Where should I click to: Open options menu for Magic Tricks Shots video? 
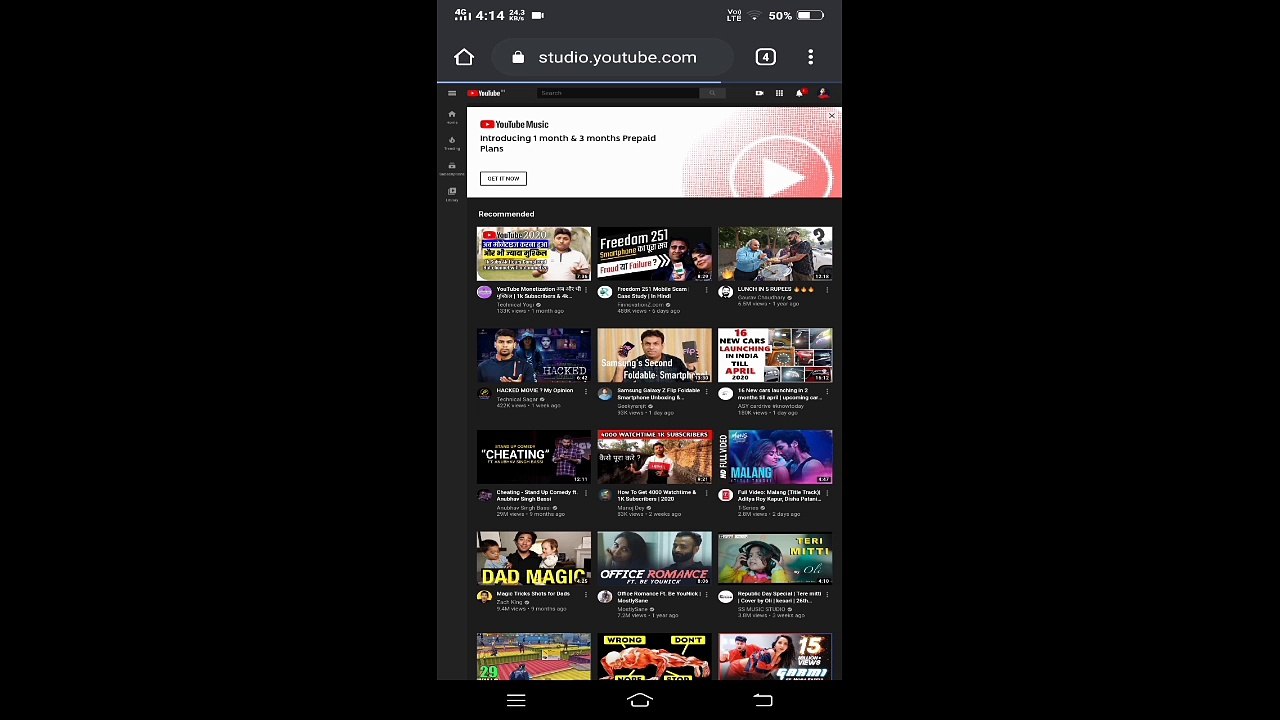click(586, 594)
